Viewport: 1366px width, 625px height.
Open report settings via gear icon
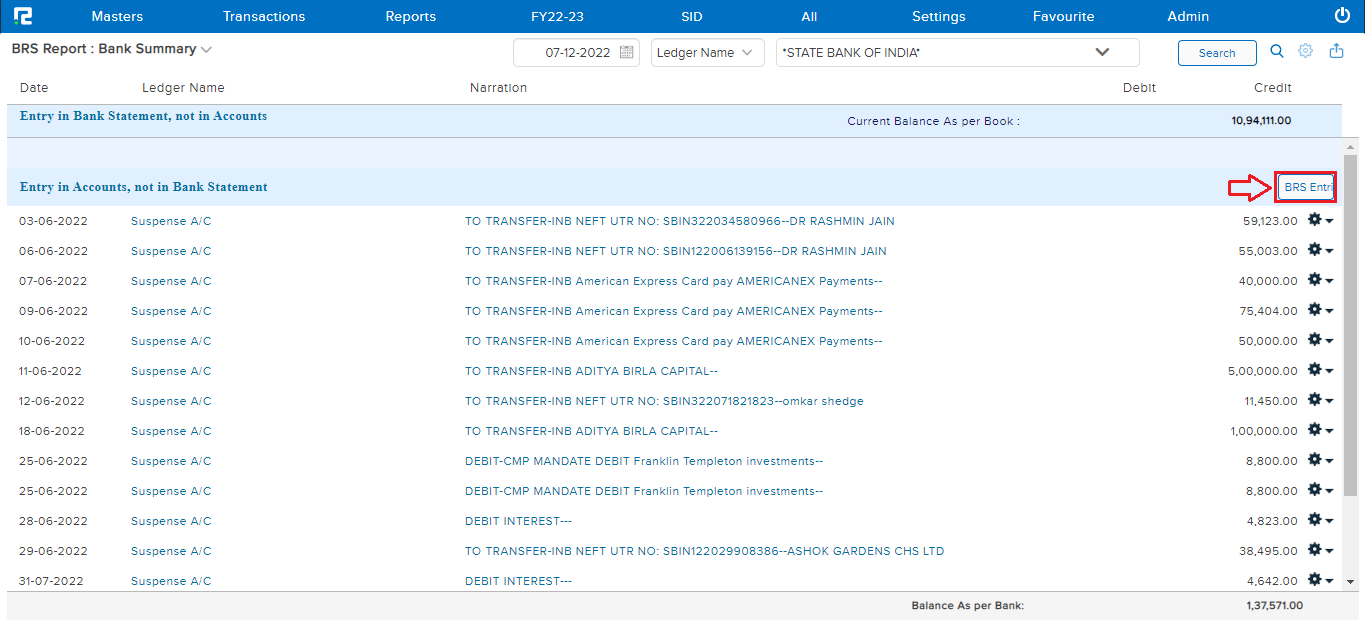(x=1305, y=51)
